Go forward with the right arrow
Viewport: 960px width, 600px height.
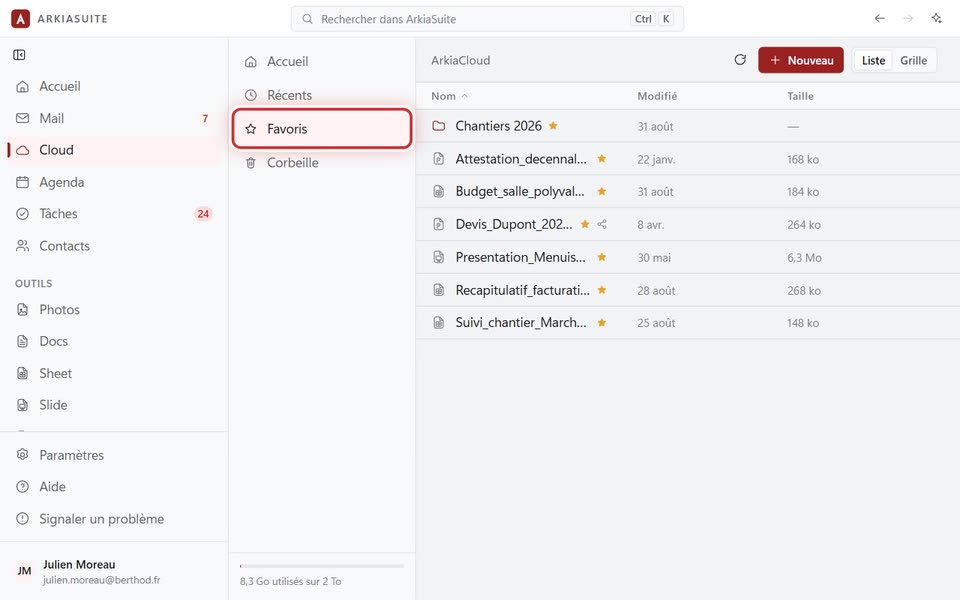click(908, 18)
